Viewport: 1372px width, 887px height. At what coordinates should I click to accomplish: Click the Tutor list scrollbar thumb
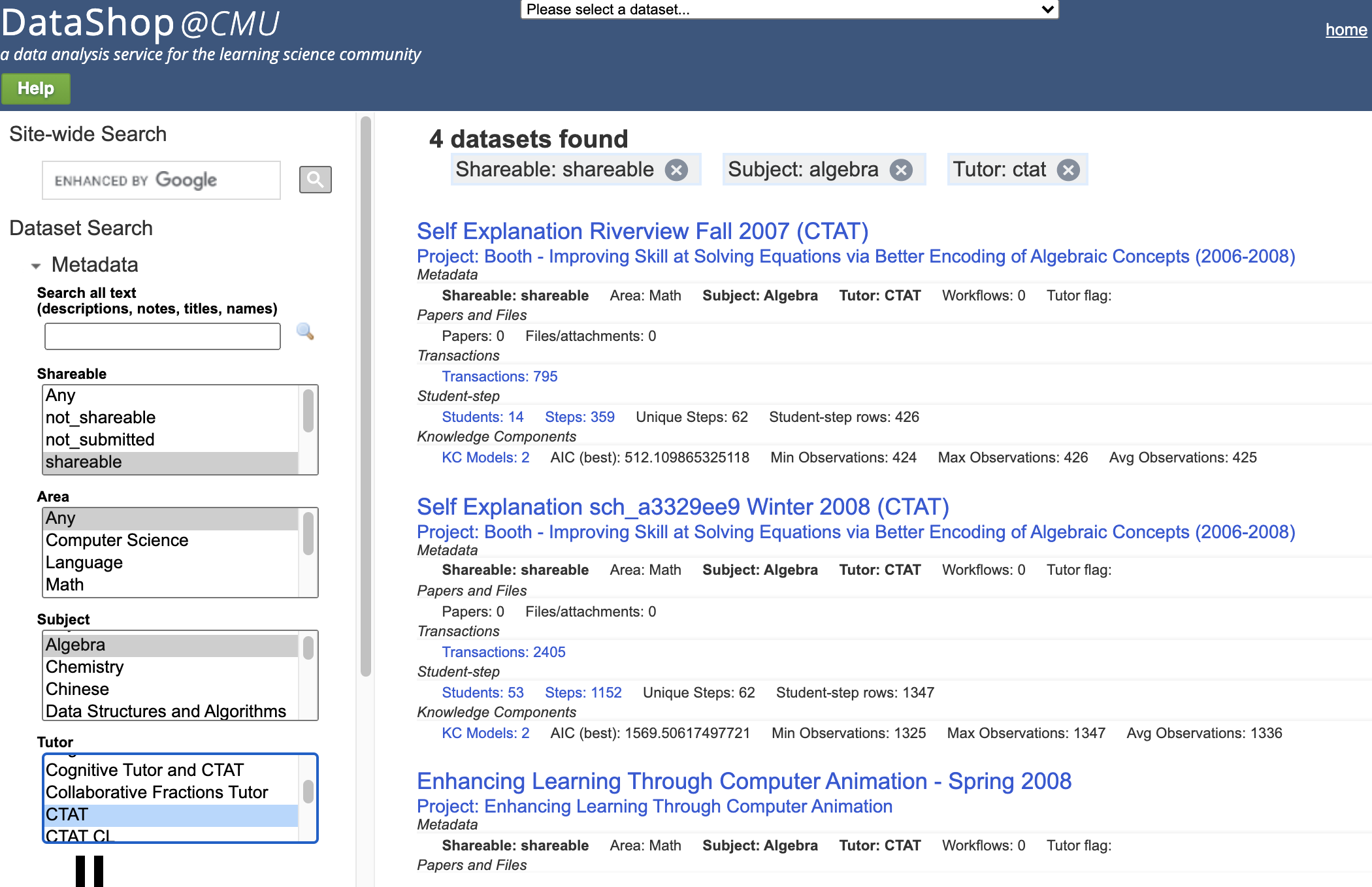[308, 792]
